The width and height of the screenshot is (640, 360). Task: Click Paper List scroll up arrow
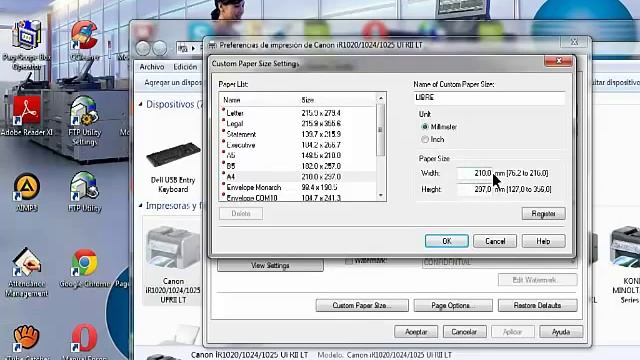tap(381, 98)
